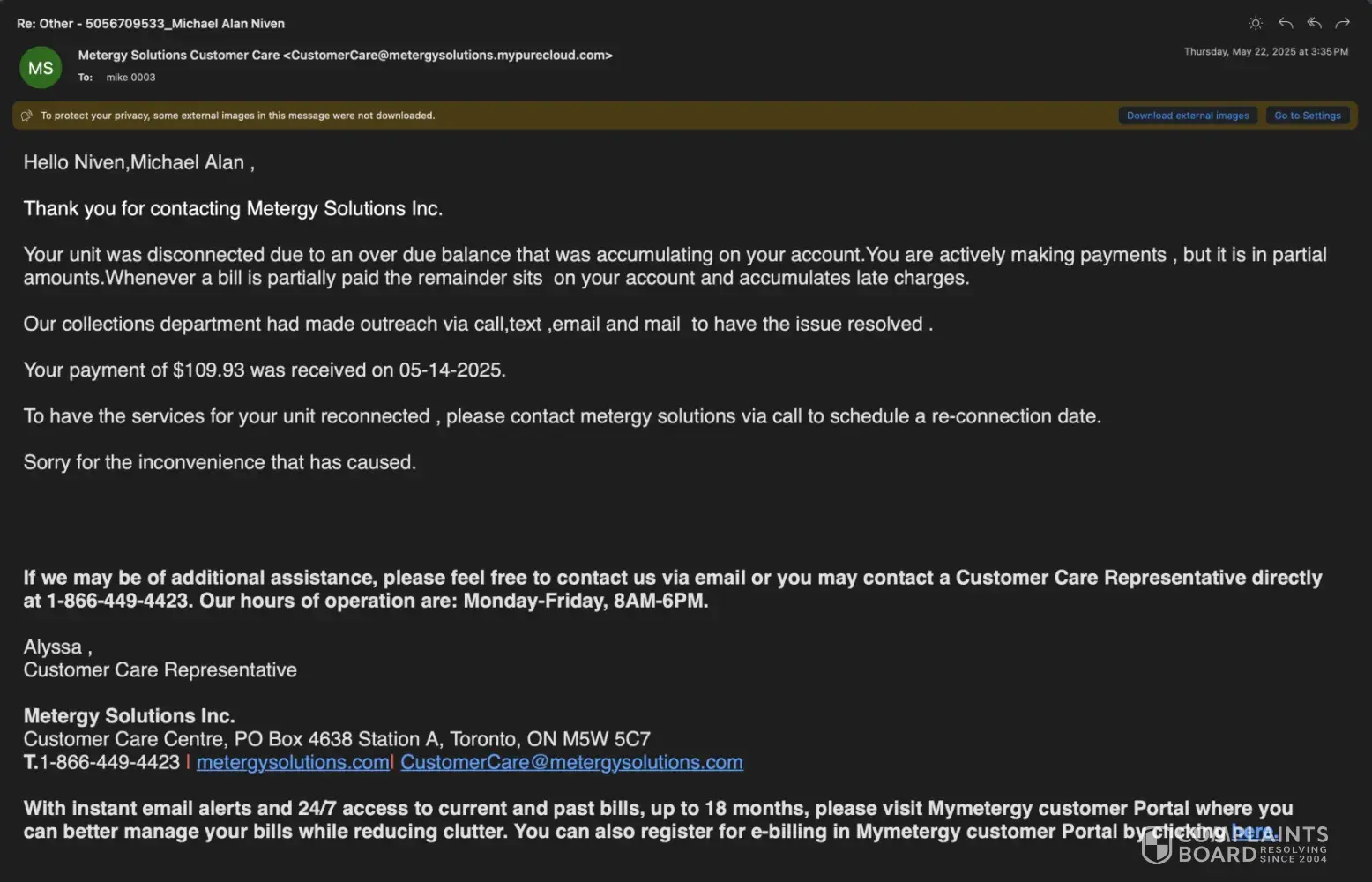1372x882 pixels.
Task: Click the CustomerCare@metergysolutions.com signature link
Action: [571, 762]
